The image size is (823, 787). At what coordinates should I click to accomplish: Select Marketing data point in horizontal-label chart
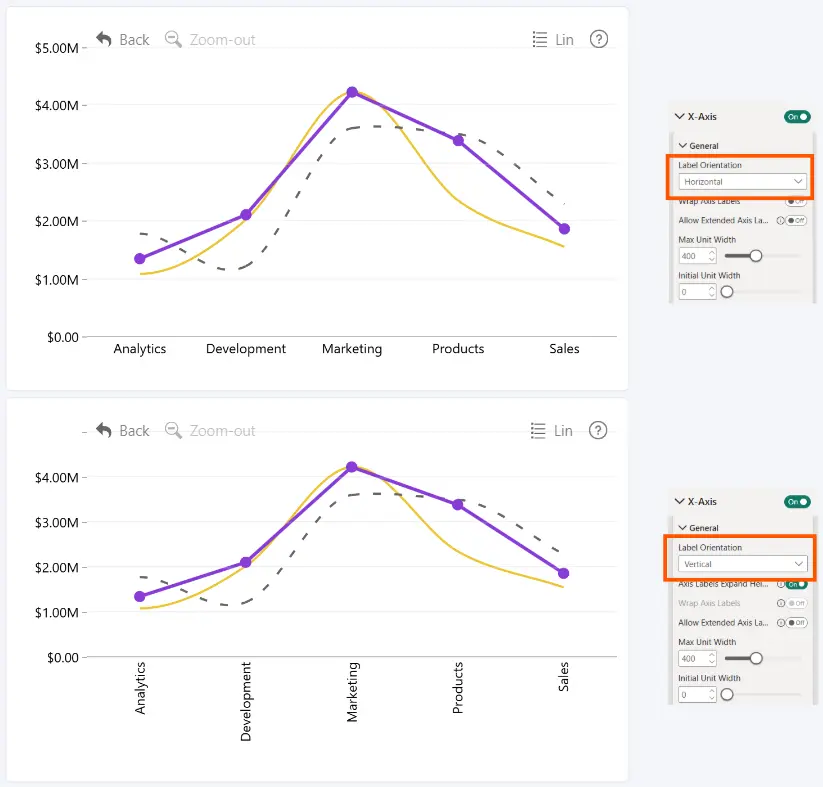coord(352,92)
